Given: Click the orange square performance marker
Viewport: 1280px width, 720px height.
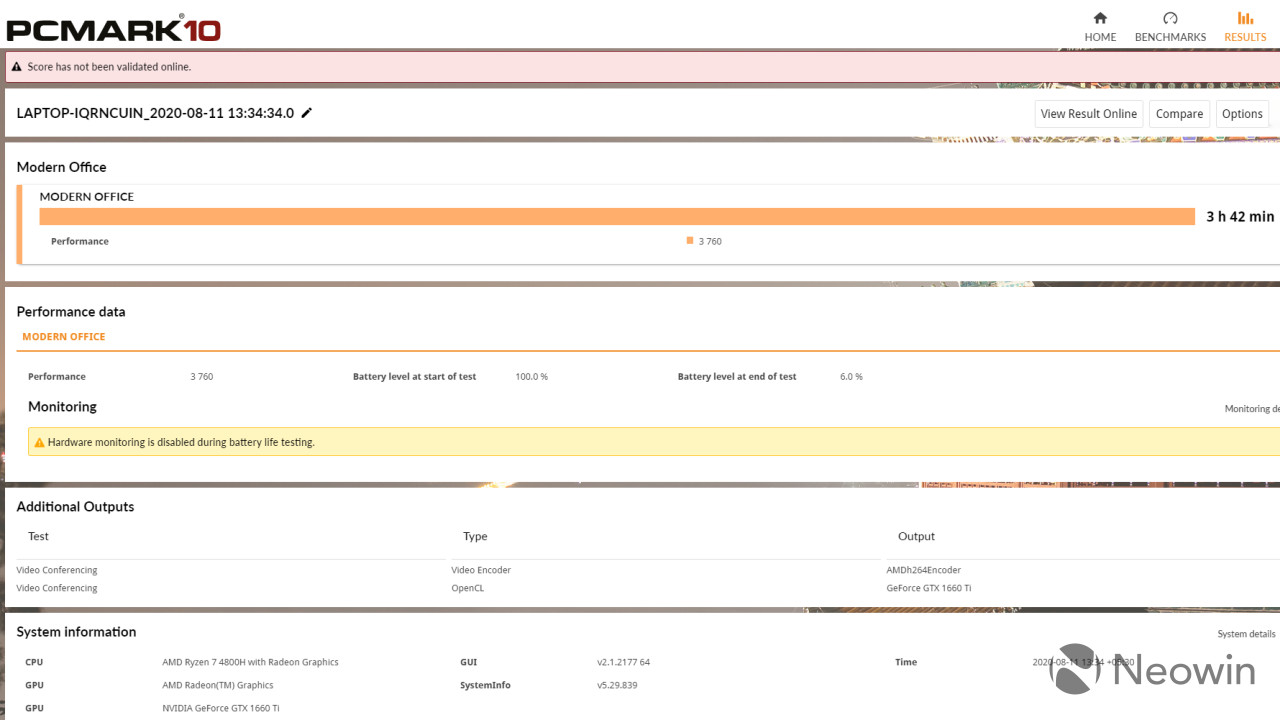Looking at the screenshot, I should pyautogui.click(x=690, y=241).
